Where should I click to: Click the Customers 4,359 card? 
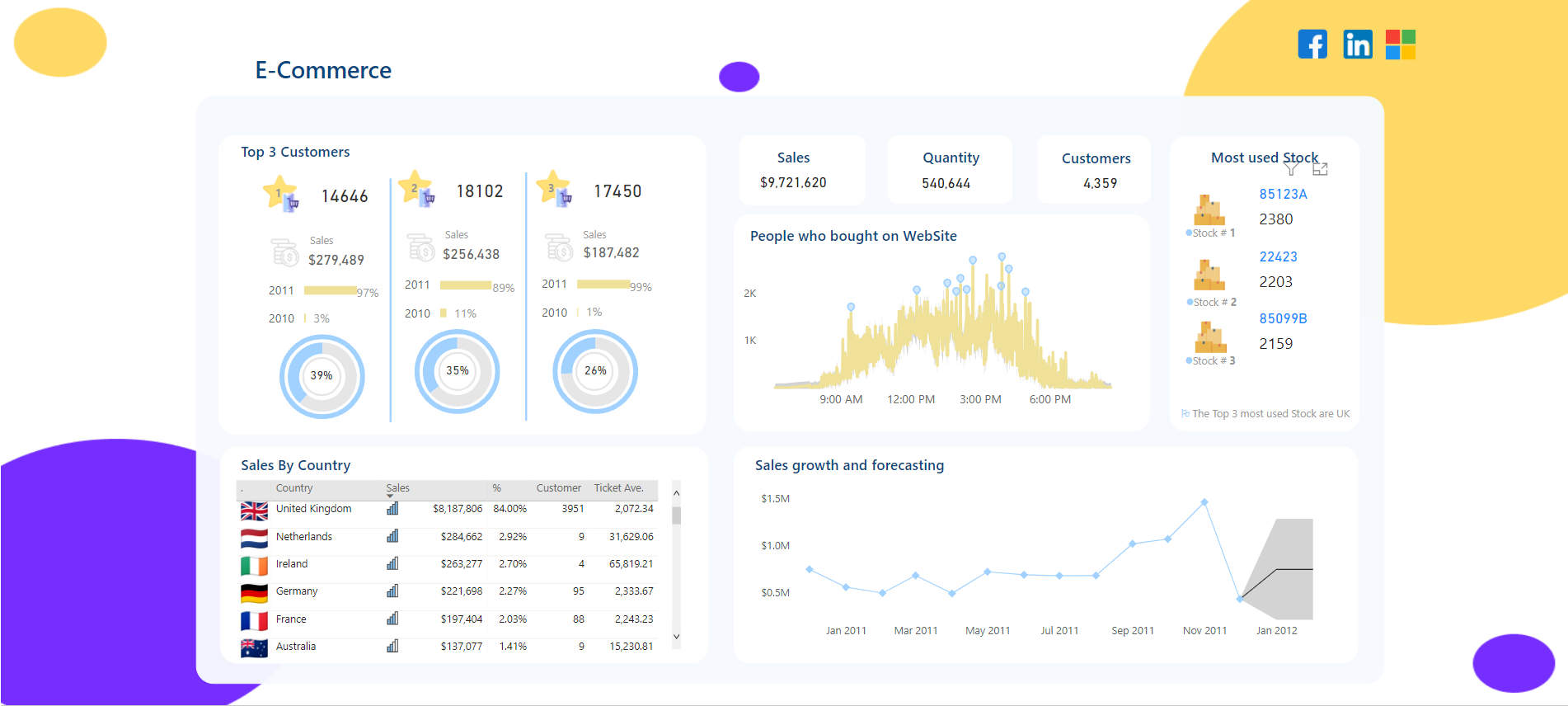[x=1094, y=170]
